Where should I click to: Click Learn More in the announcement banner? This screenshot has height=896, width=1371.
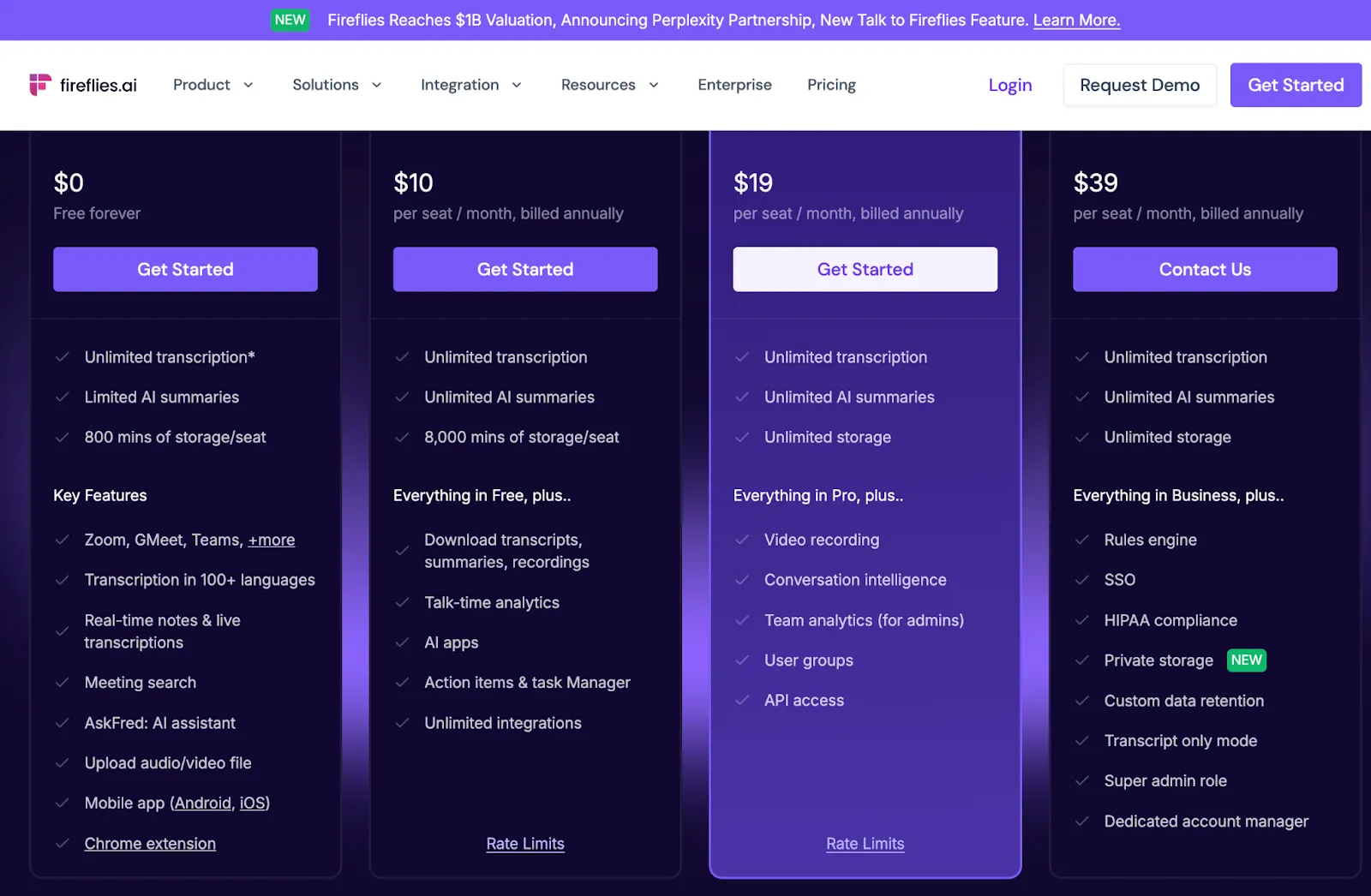coord(1076,20)
